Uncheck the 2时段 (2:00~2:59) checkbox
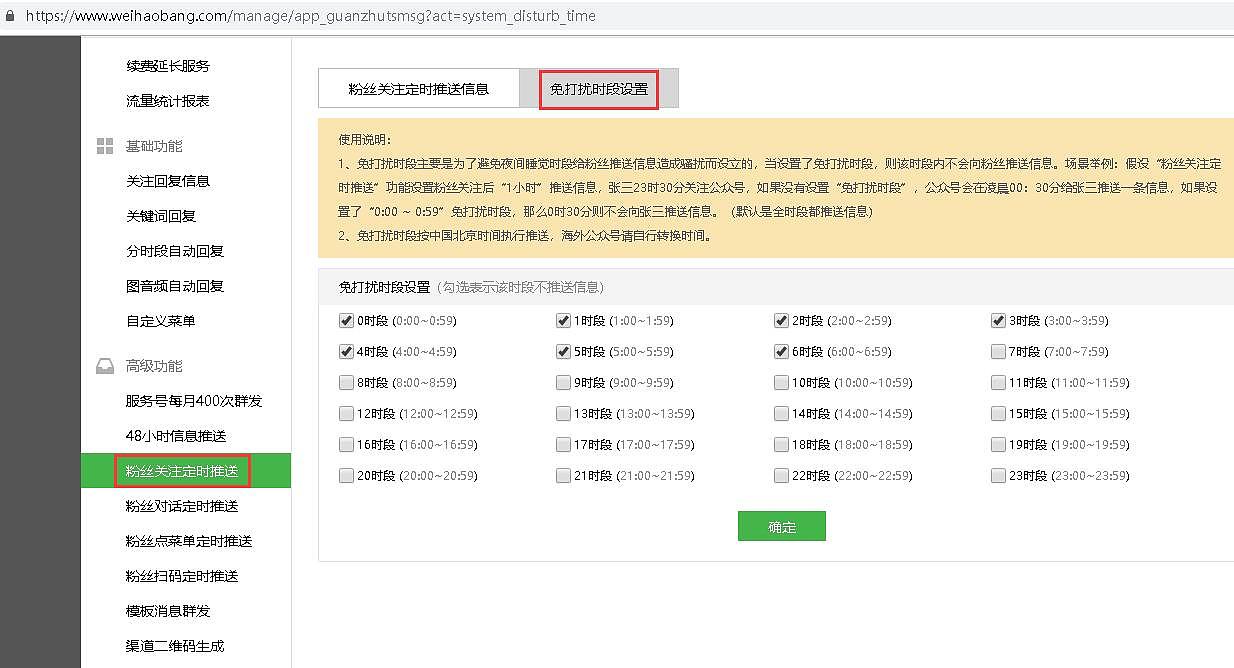Viewport: 1234px width, 668px height. pos(781,320)
